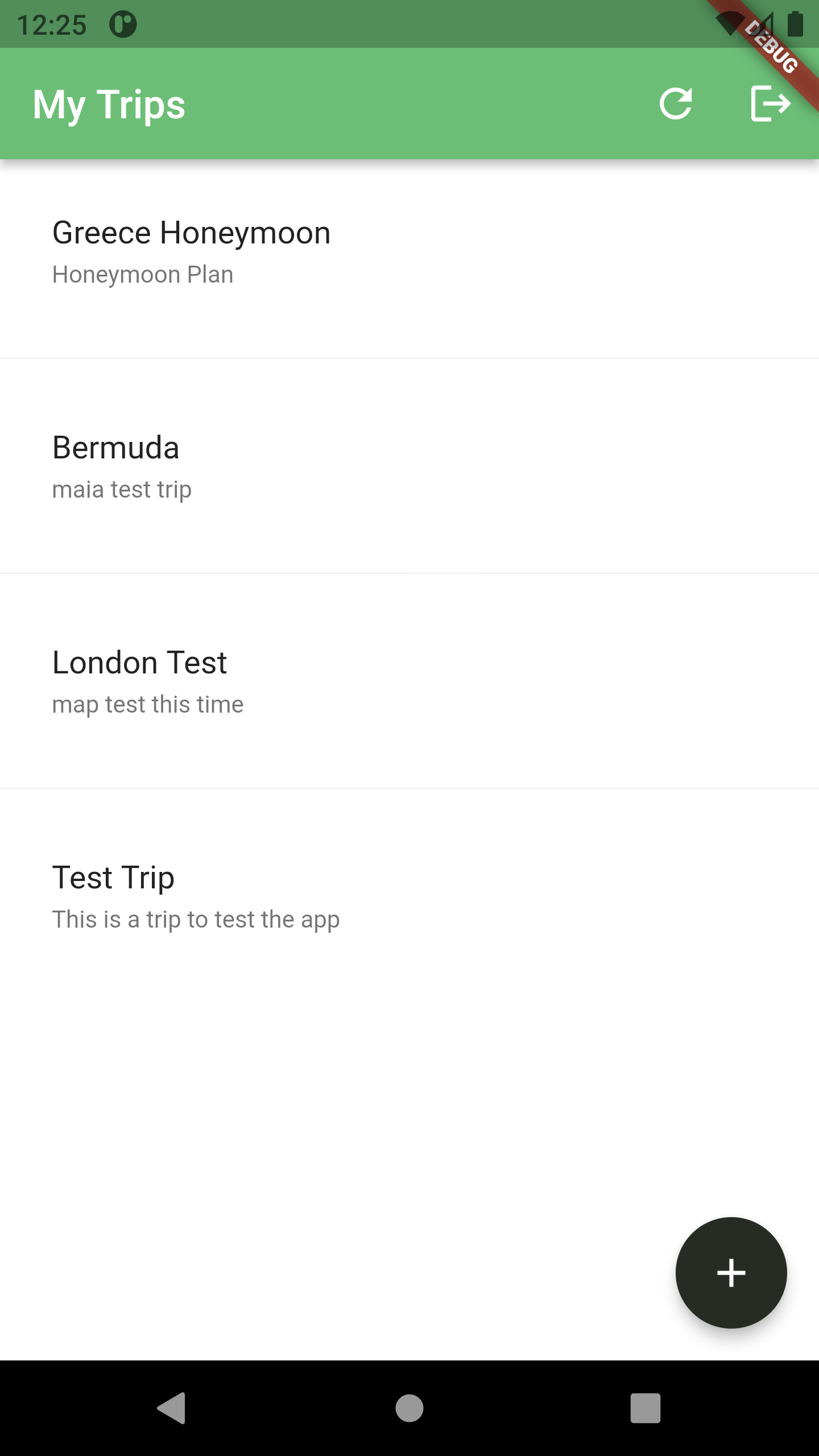Viewport: 819px width, 1456px height.
Task: Tap the maia test trip subtitle
Action: [122, 490]
